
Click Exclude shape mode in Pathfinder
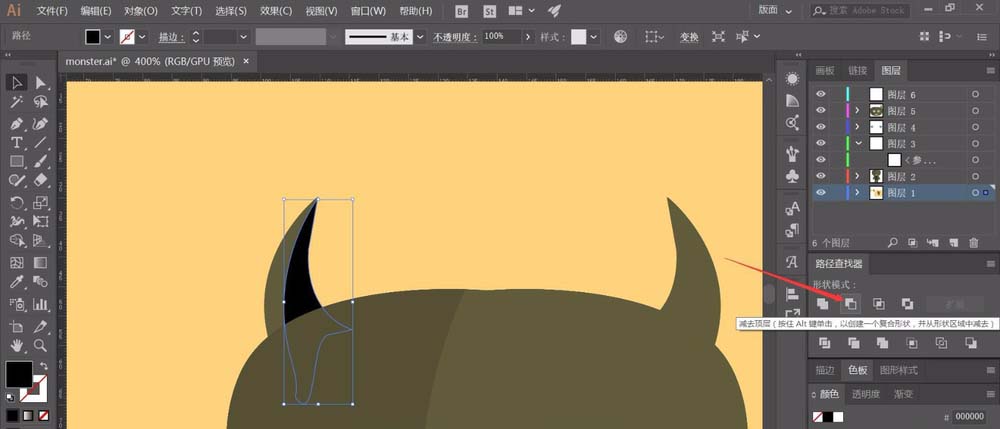pos(907,303)
